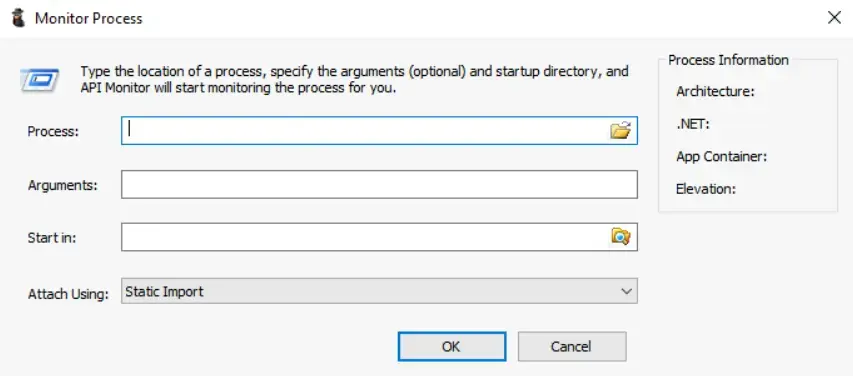Click into the Arguments text box
853x376 pixels.
[x=379, y=184]
